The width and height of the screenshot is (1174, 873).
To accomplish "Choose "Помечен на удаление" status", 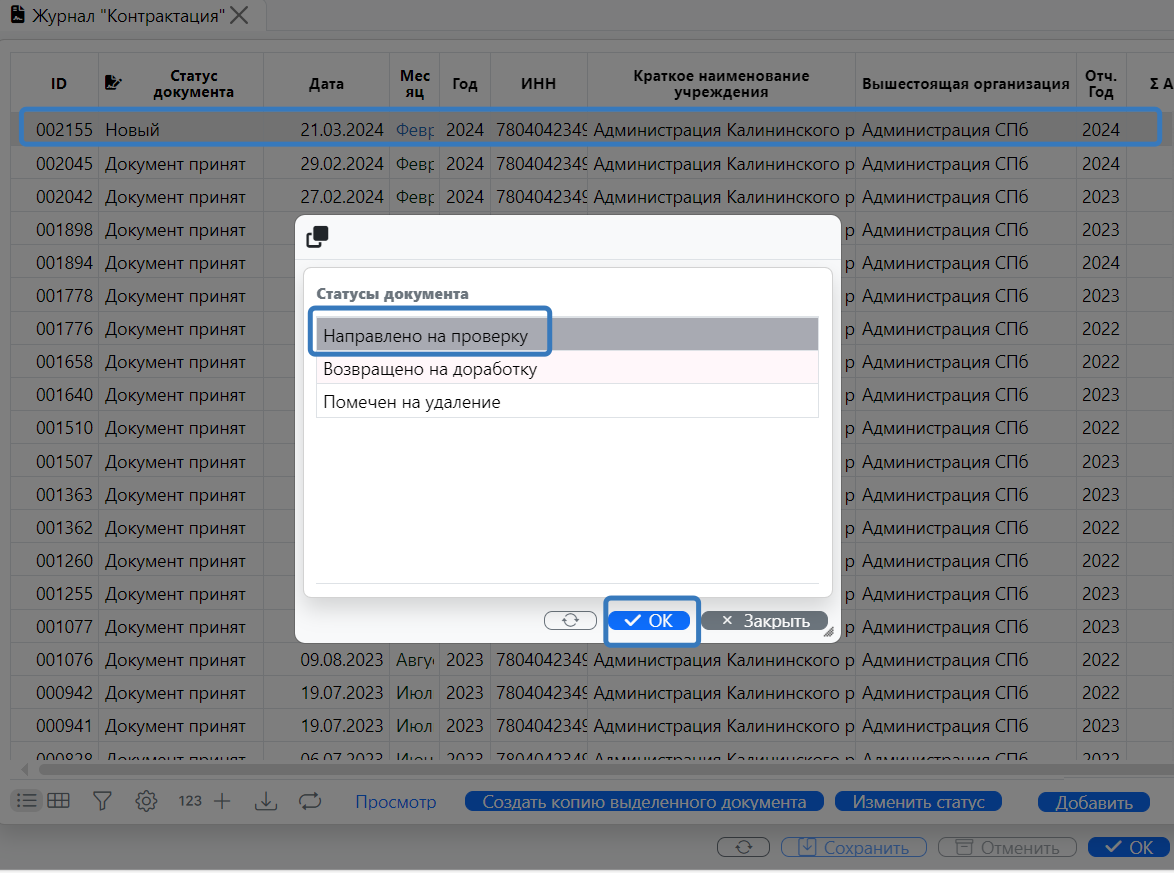I will 566,402.
